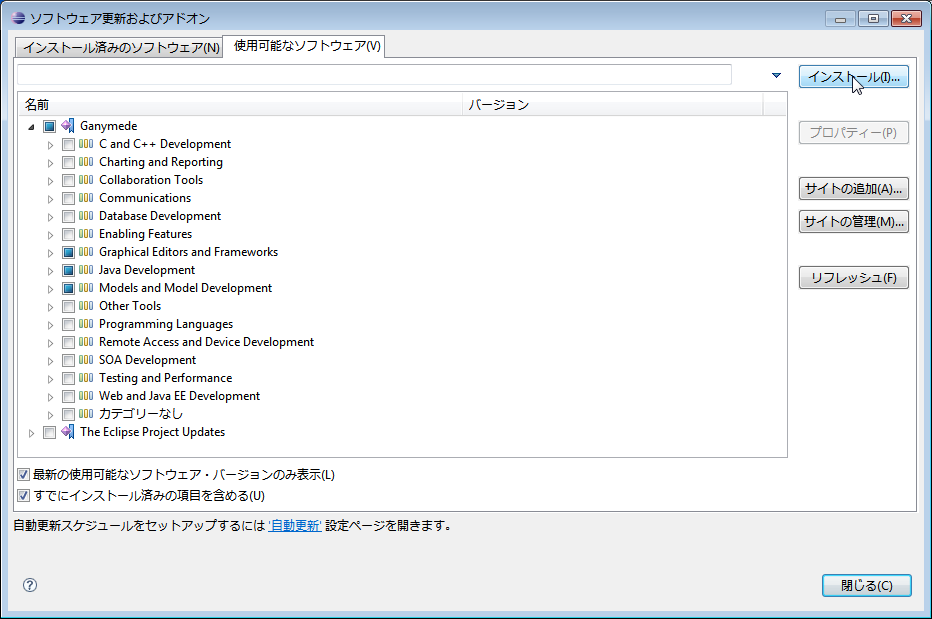This screenshot has height=619, width=932.
Task: Expand The Eclipse Project Updates node
Action: pos(32,433)
